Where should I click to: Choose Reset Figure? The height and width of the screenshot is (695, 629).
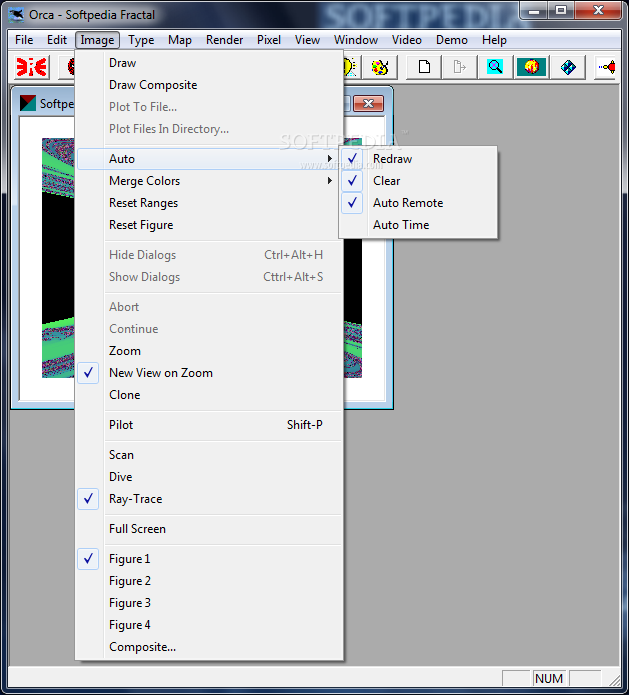pos(209,225)
